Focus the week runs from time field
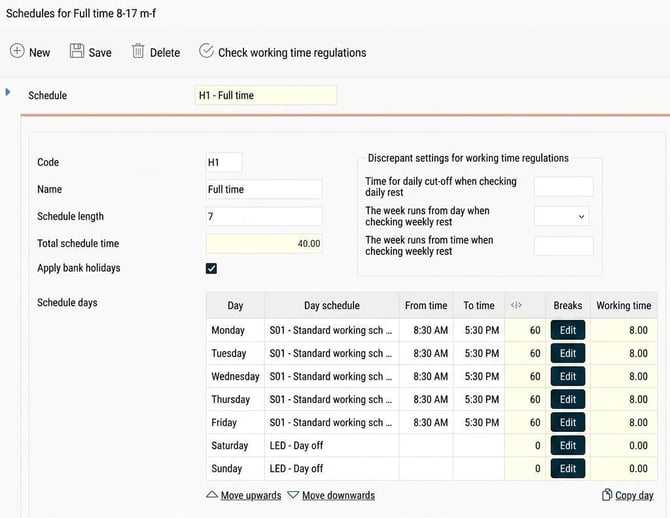Viewport: 670px width, 518px height. click(x=564, y=246)
